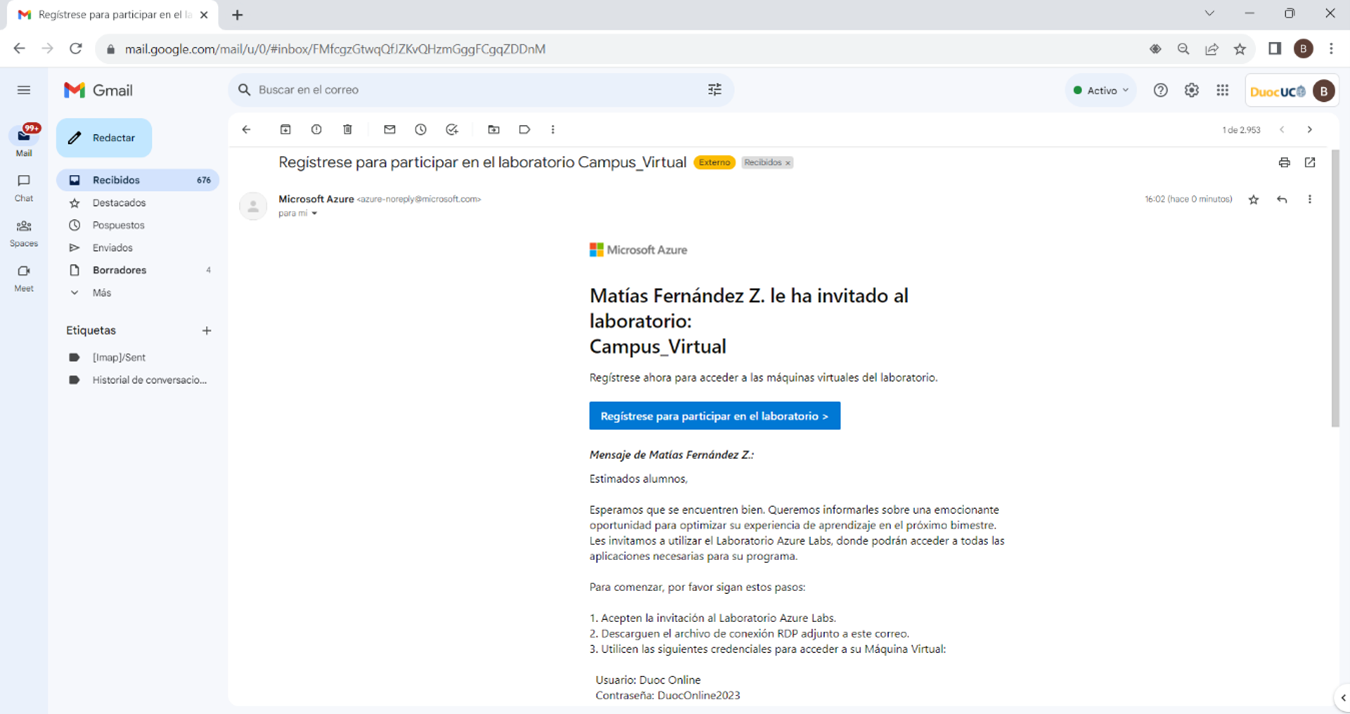Click the Externo badge
This screenshot has height=714, width=1350.
point(714,162)
